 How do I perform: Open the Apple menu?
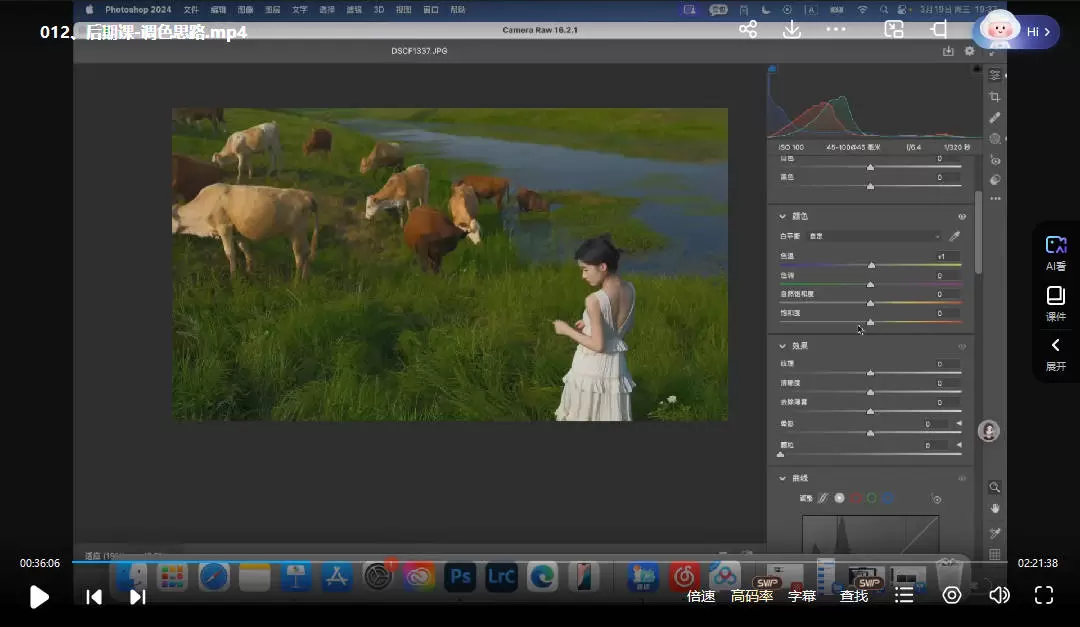click(x=90, y=10)
